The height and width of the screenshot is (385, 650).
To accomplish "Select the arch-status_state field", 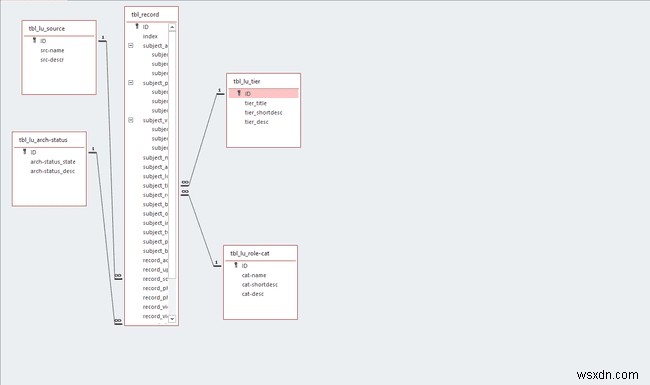I will click(53, 162).
